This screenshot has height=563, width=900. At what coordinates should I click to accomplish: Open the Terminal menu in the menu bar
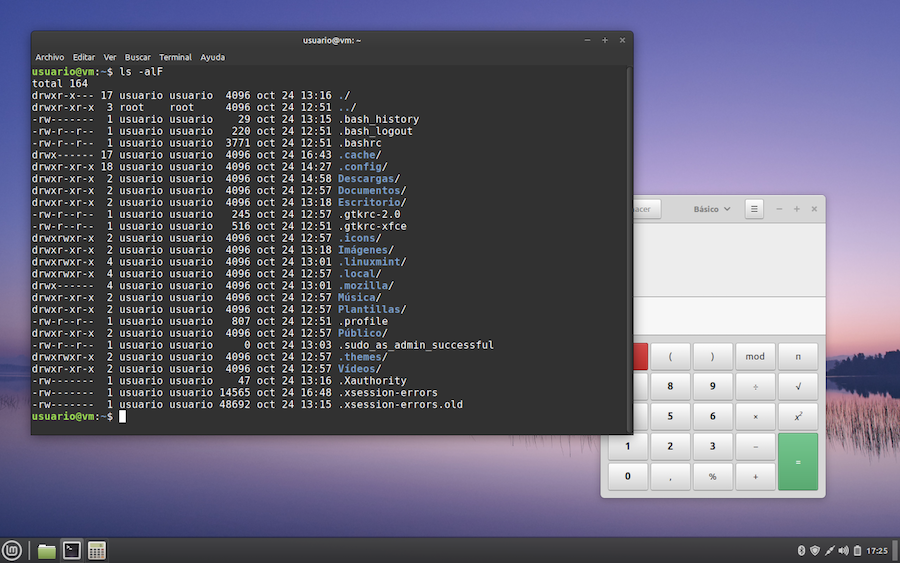coord(175,57)
